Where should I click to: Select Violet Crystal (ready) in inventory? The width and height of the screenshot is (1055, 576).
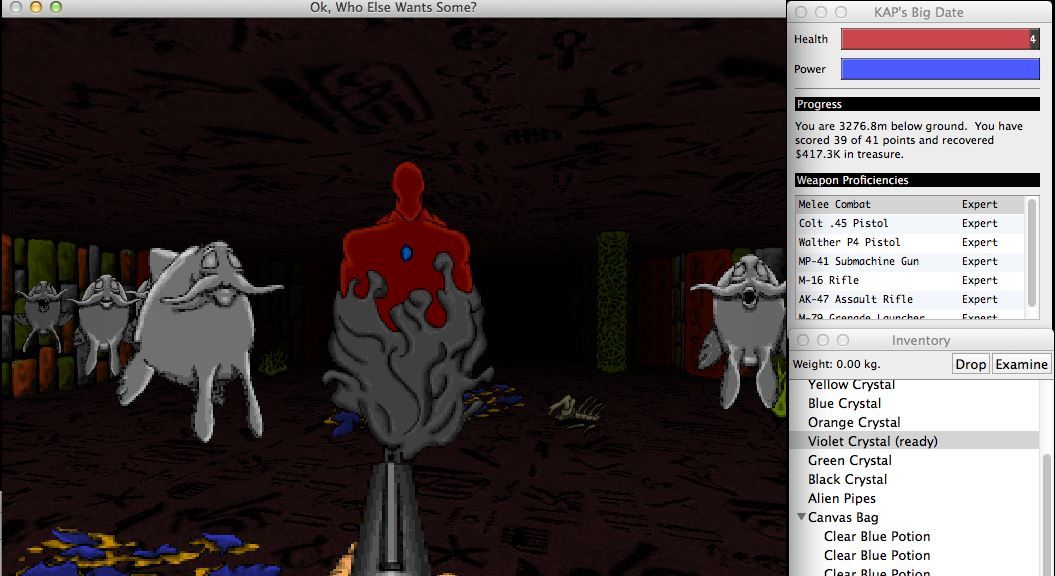872,441
